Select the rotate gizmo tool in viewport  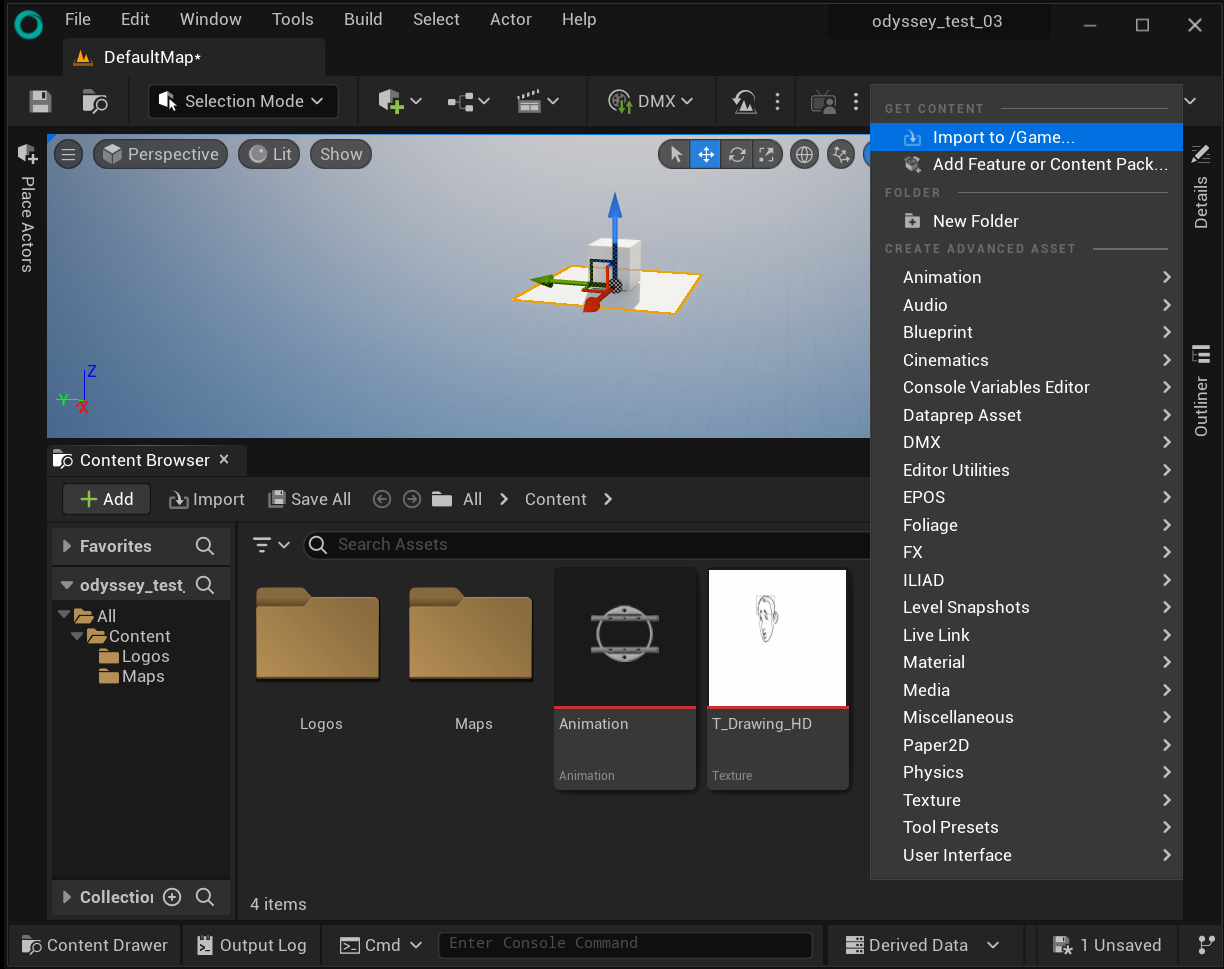pyautogui.click(x=737, y=154)
